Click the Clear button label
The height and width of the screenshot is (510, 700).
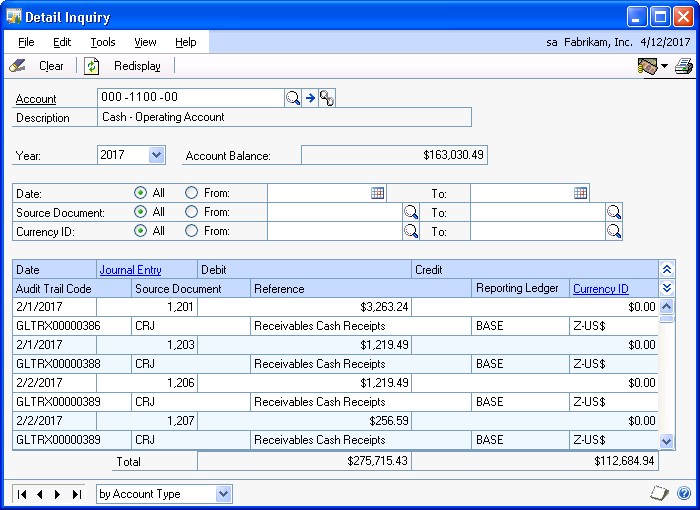click(x=51, y=66)
